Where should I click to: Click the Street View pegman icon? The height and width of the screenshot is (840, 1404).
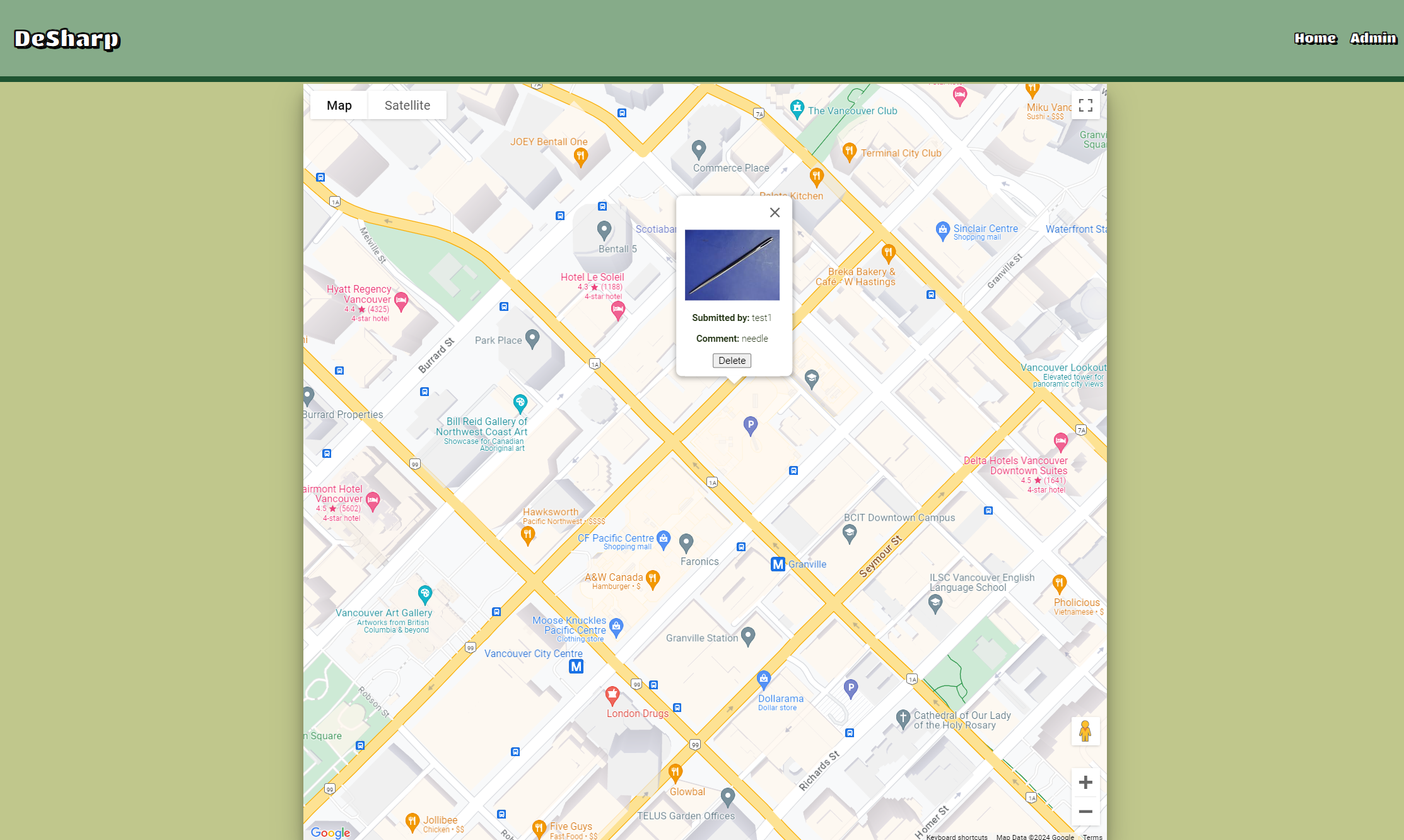click(1085, 731)
